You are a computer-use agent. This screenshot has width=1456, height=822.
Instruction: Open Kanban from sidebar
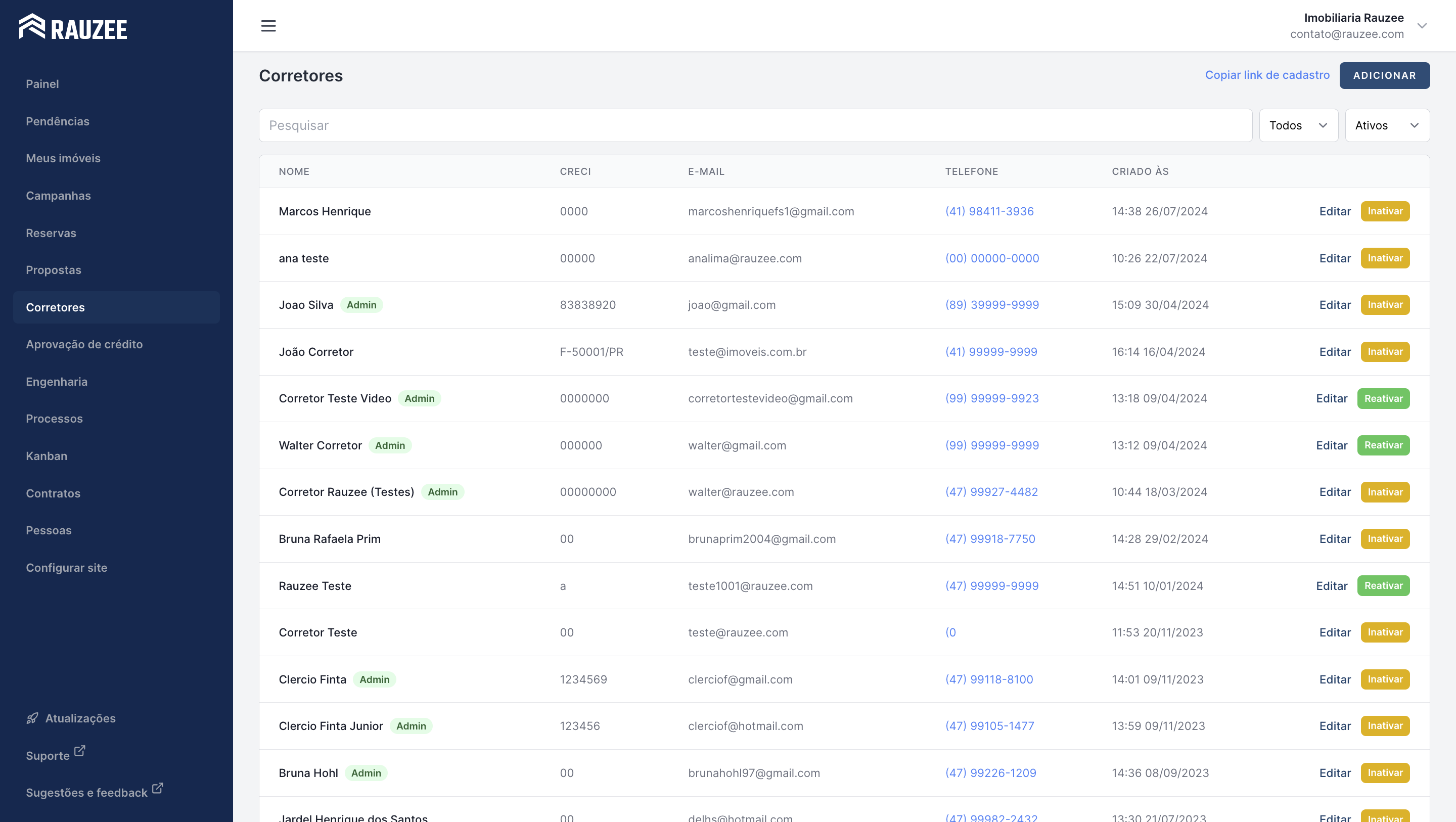[47, 456]
